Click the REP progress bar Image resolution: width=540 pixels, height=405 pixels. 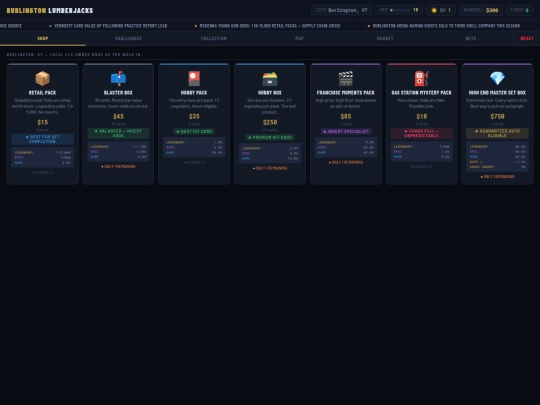pos(401,10)
